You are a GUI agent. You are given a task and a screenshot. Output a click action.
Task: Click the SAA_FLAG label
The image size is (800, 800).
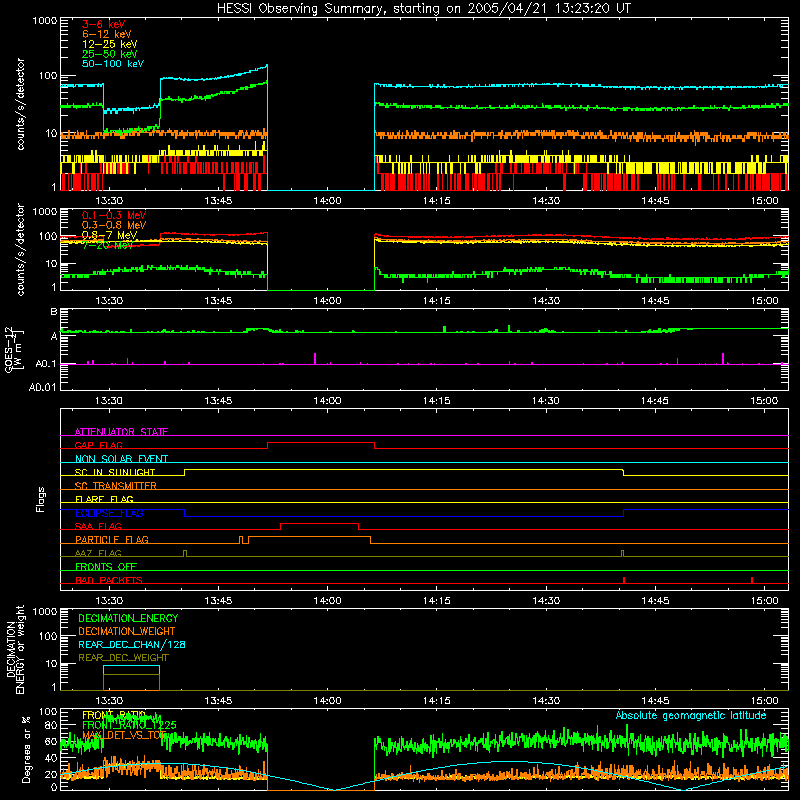click(x=98, y=526)
